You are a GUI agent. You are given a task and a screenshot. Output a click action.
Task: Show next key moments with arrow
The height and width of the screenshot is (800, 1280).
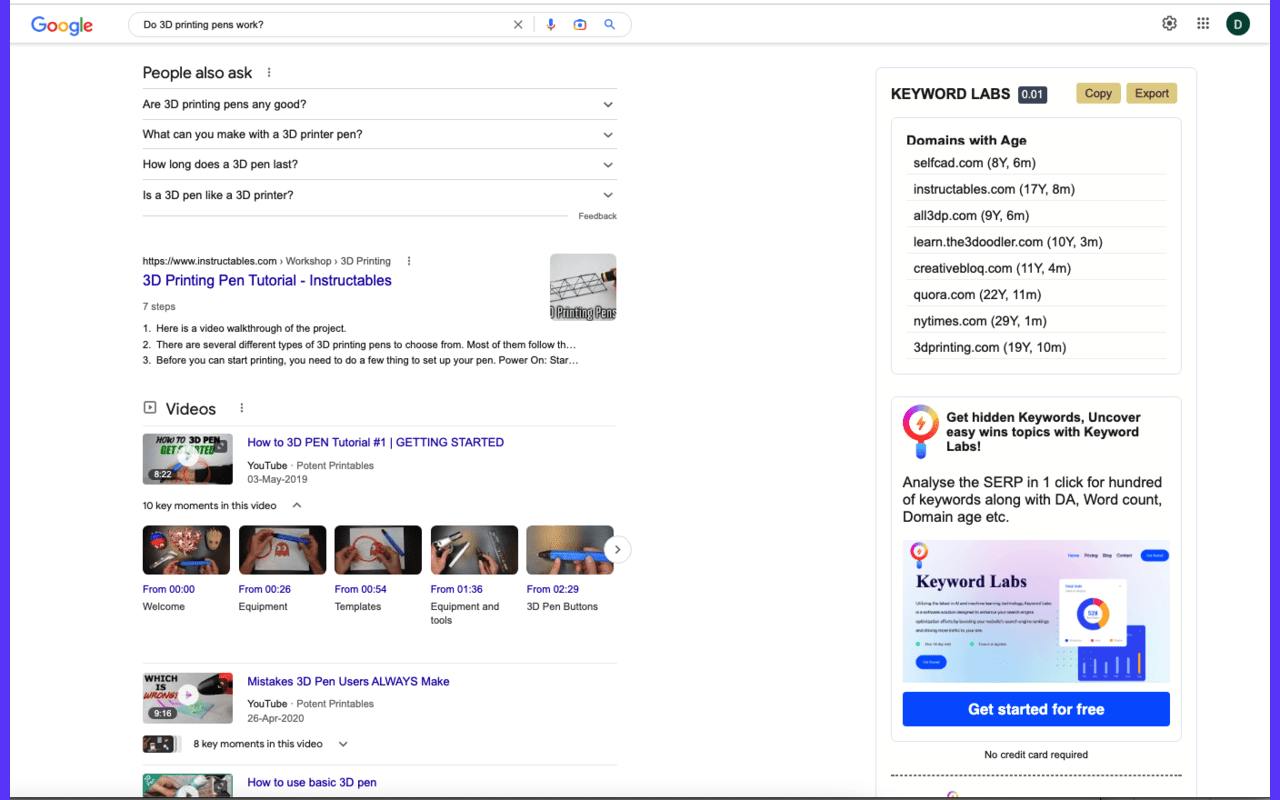tap(618, 549)
